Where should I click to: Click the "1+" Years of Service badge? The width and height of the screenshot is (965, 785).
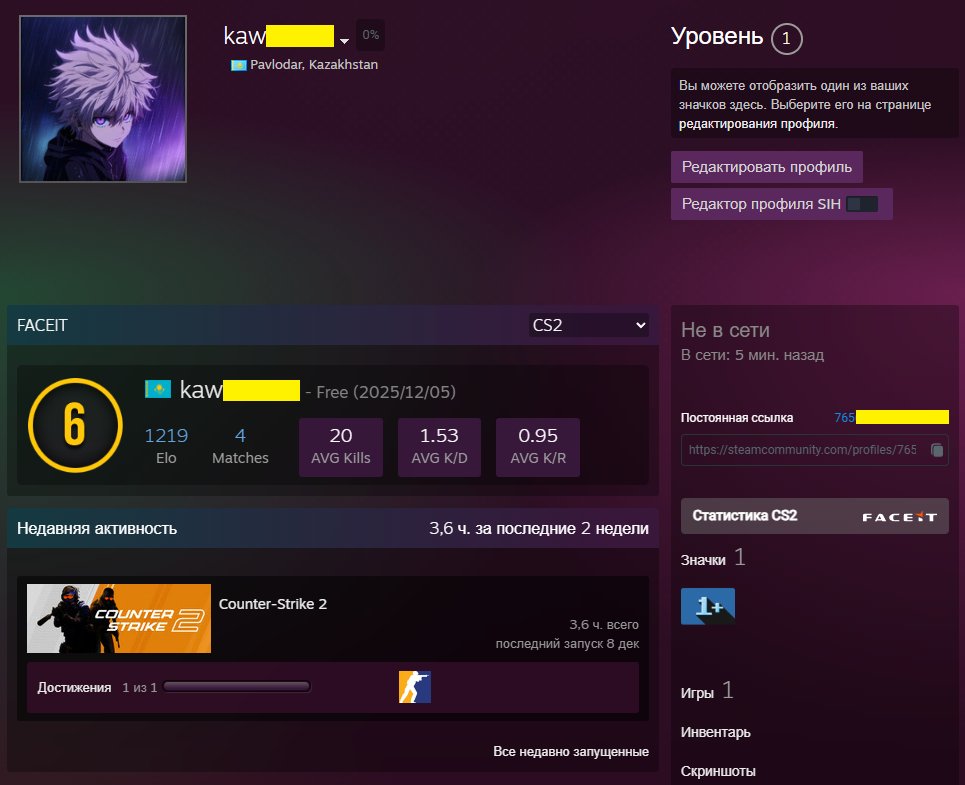(x=708, y=605)
